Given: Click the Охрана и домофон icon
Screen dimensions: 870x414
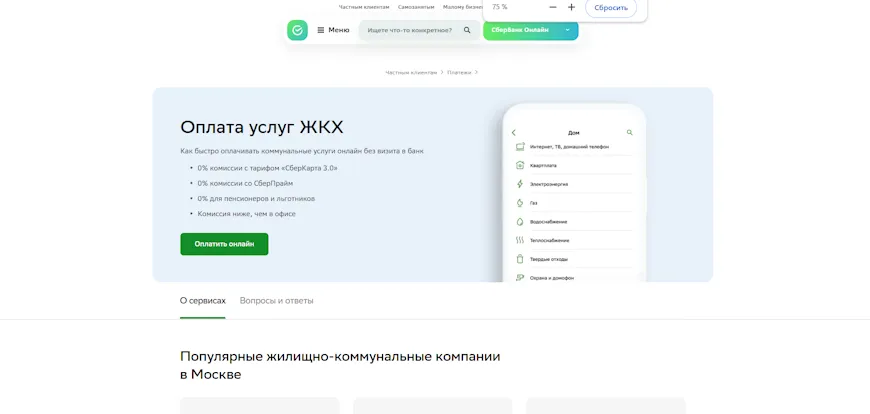Looking at the screenshot, I should pyautogui.click(x=520, y=277).
